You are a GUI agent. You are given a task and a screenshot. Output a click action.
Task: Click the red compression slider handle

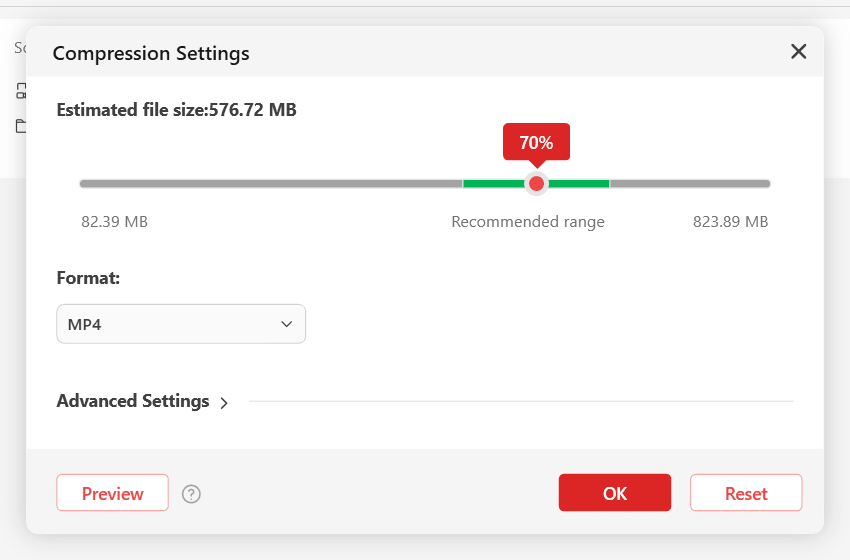click(536, 184)
